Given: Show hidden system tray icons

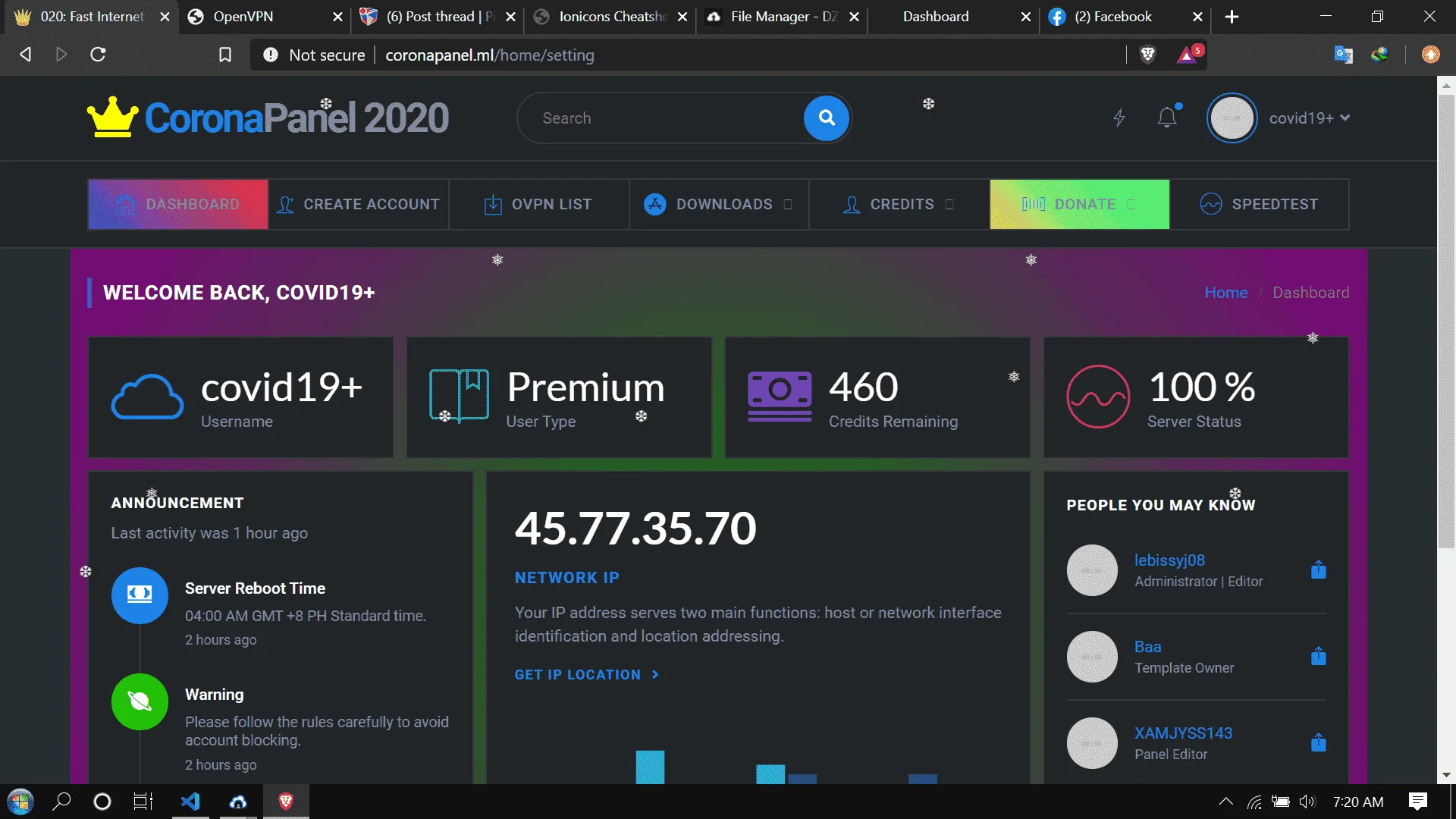Looking at the screenshot, I should click(1225, 802).
